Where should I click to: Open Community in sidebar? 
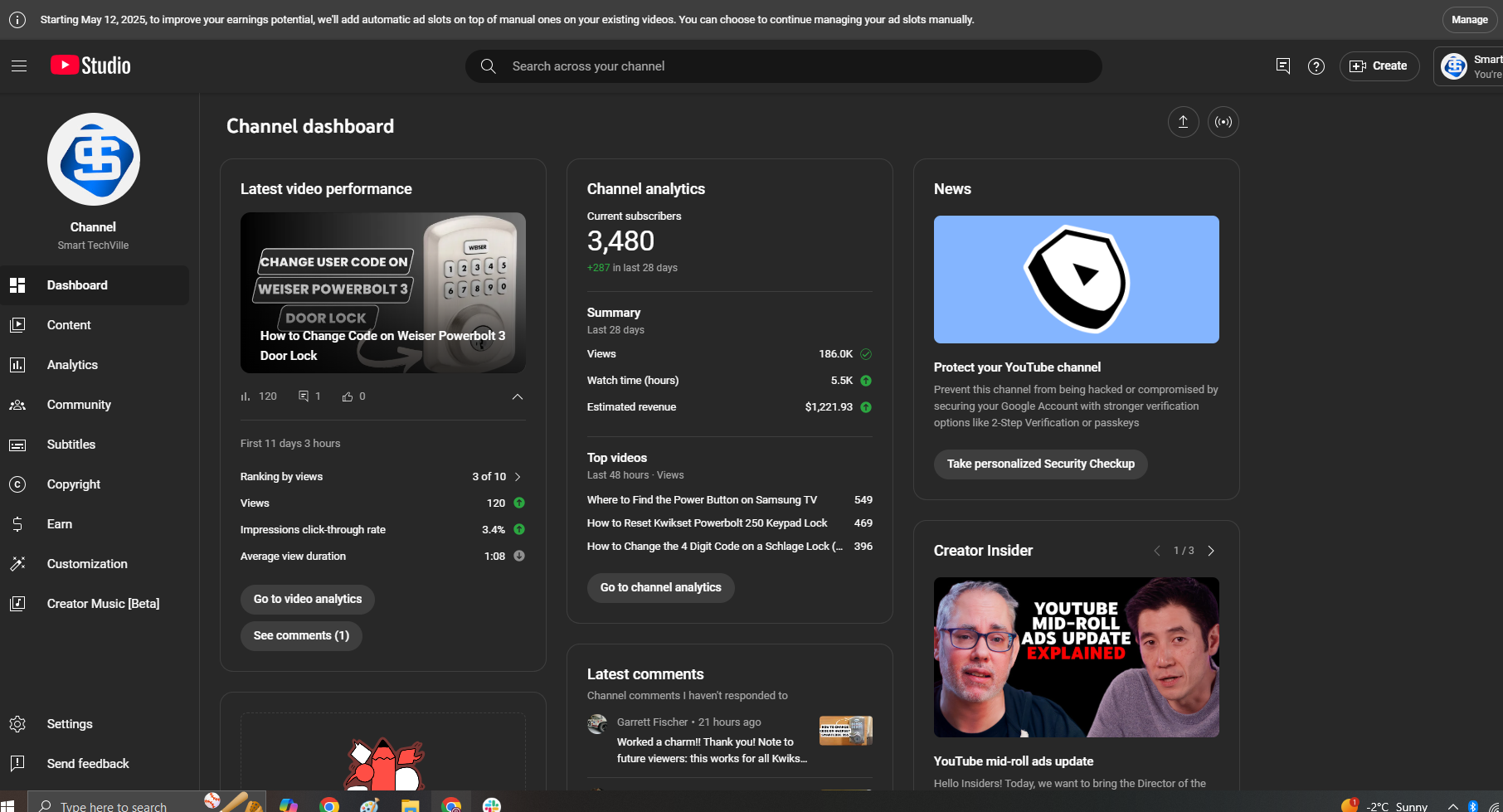coord(95,405)
